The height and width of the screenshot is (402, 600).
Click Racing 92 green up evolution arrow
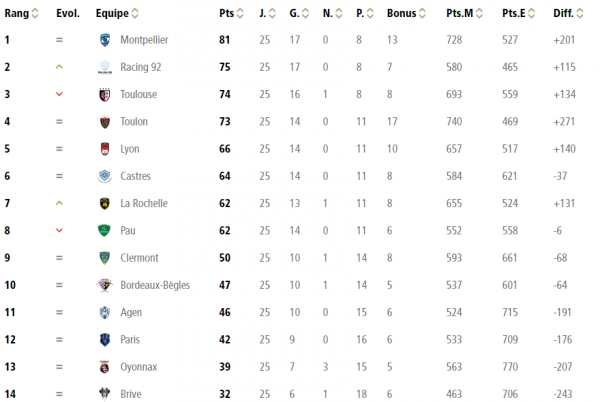(59, 67)
